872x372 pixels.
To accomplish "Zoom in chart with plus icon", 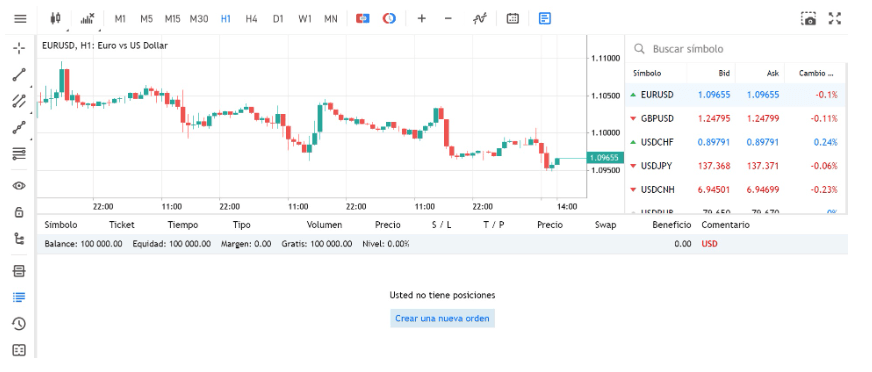I will pyautogui.click(x=422, y=19).
